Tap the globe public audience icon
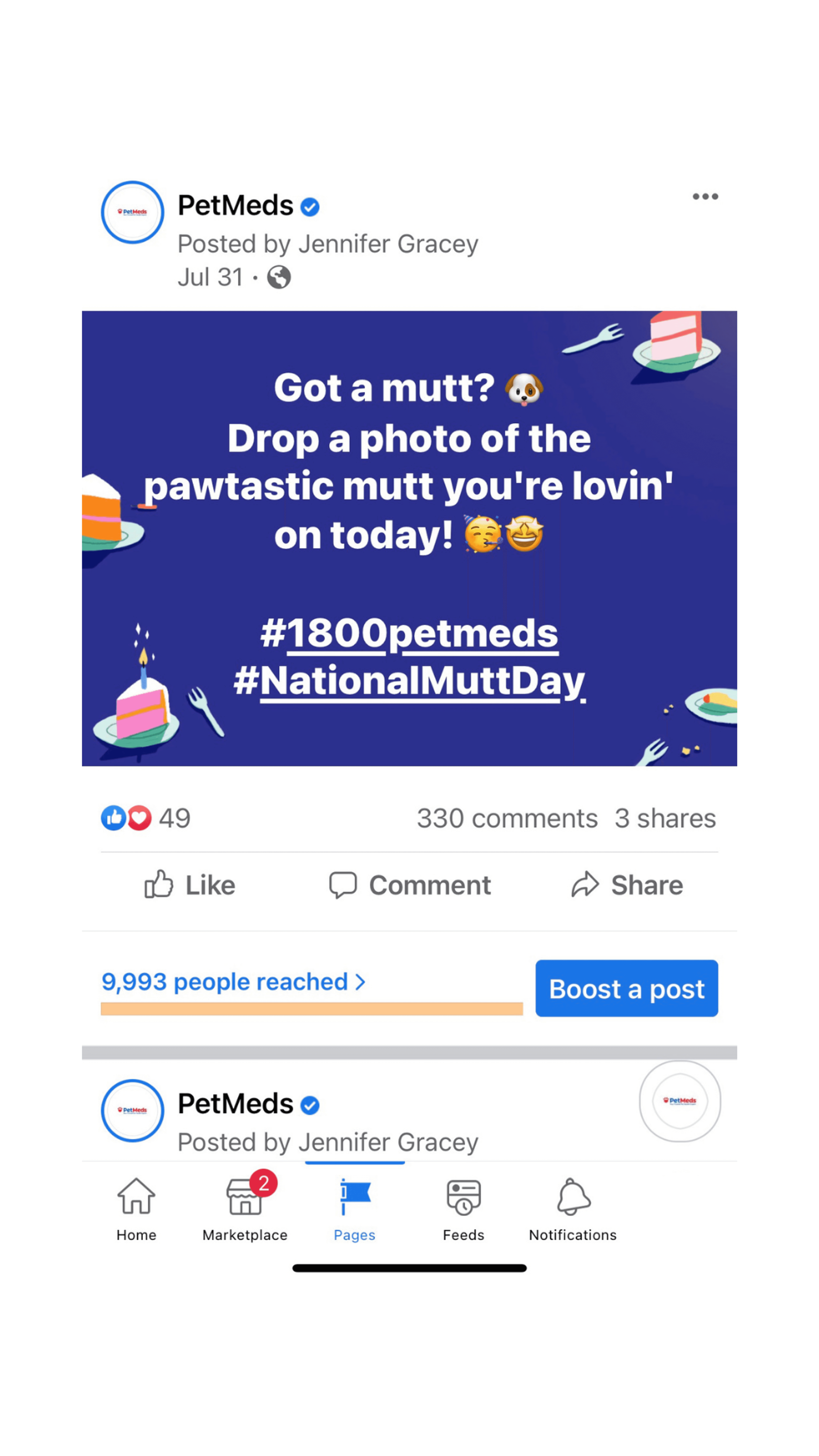This screenshot has width=819, height=1456. click(279, 277)
